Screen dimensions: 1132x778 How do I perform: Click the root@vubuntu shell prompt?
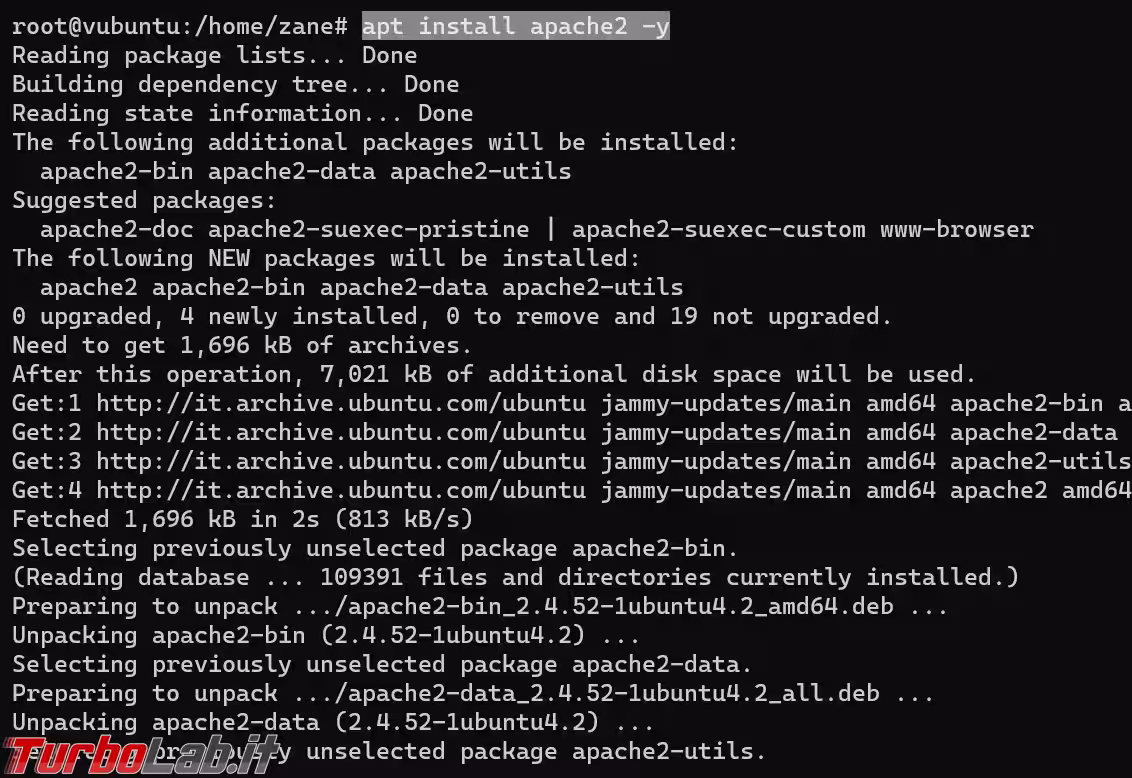tap(179, 27)
